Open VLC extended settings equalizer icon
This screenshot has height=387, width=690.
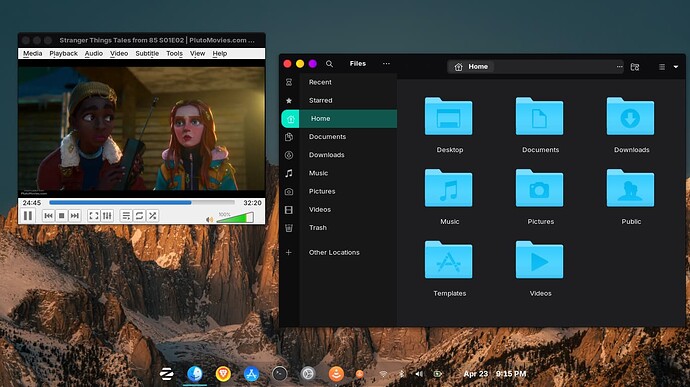(107, 216)
